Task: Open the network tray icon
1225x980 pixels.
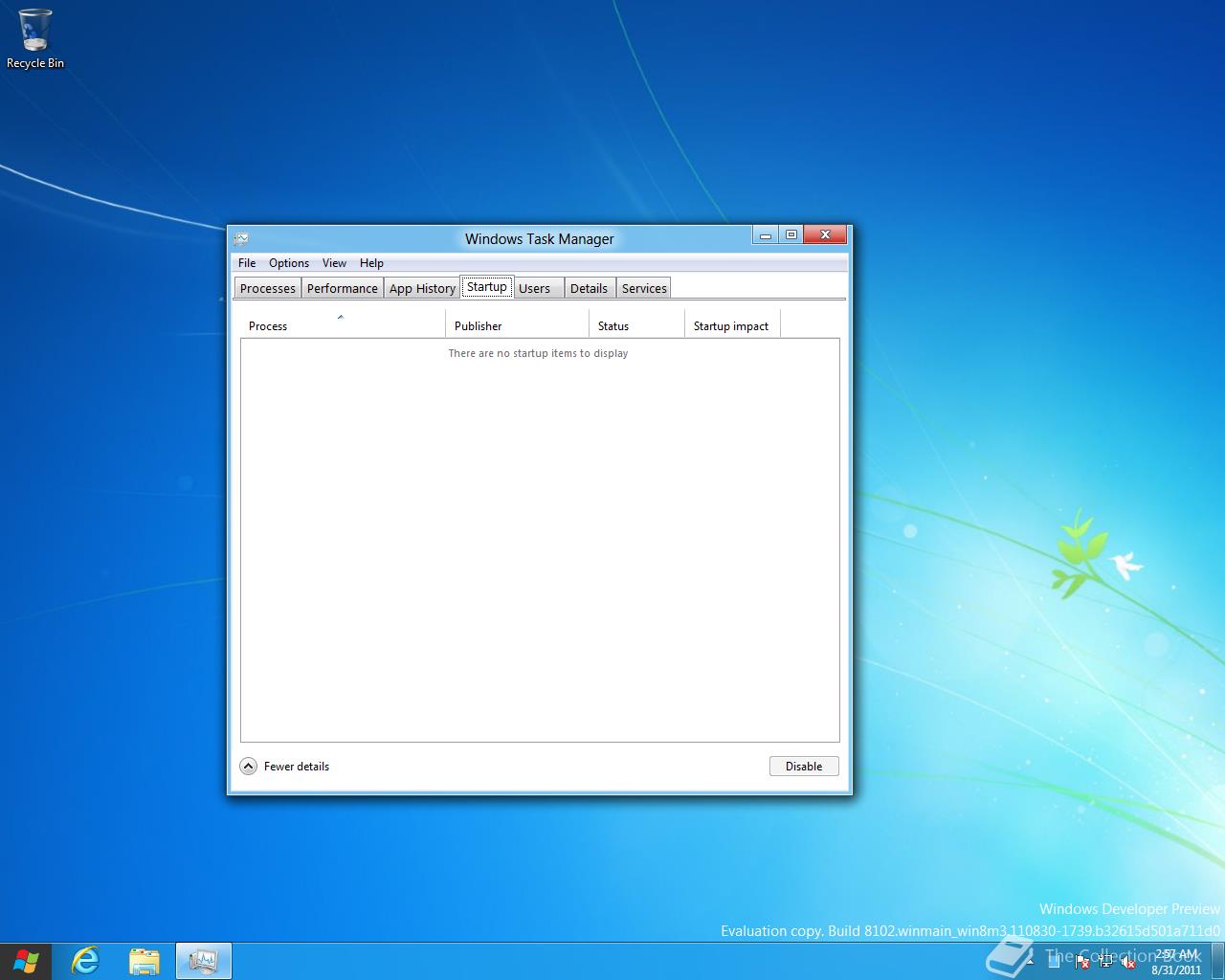Action: (1105, 962)
